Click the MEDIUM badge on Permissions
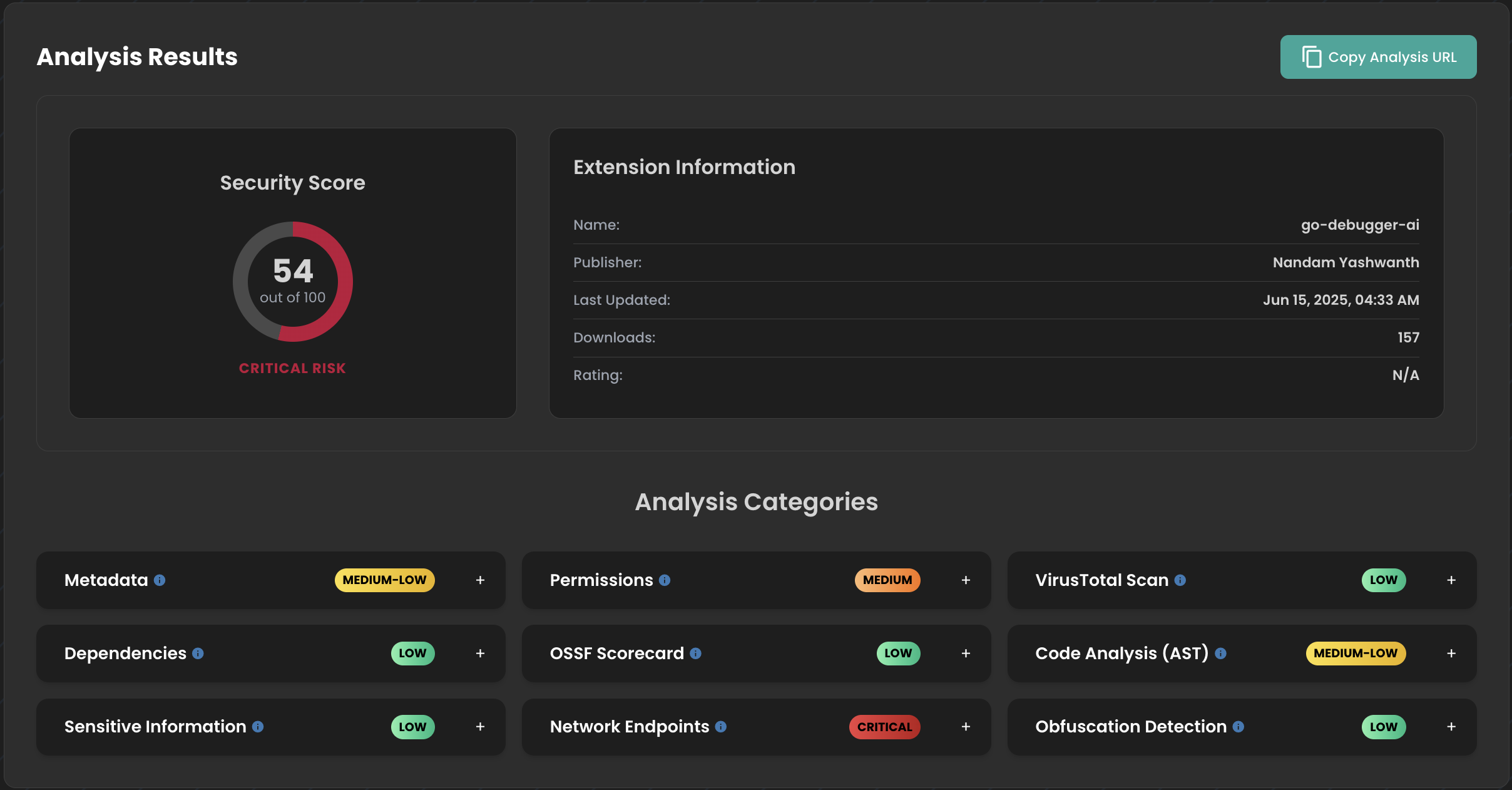This screenshot has height=790, width=1512. [887, 580]
